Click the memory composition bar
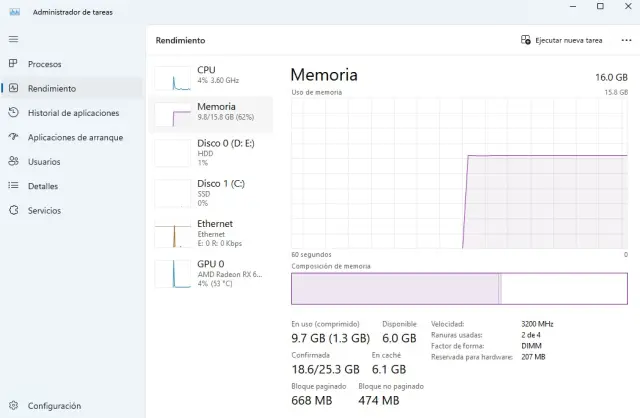The image size is (640, 418). [459, 288]
